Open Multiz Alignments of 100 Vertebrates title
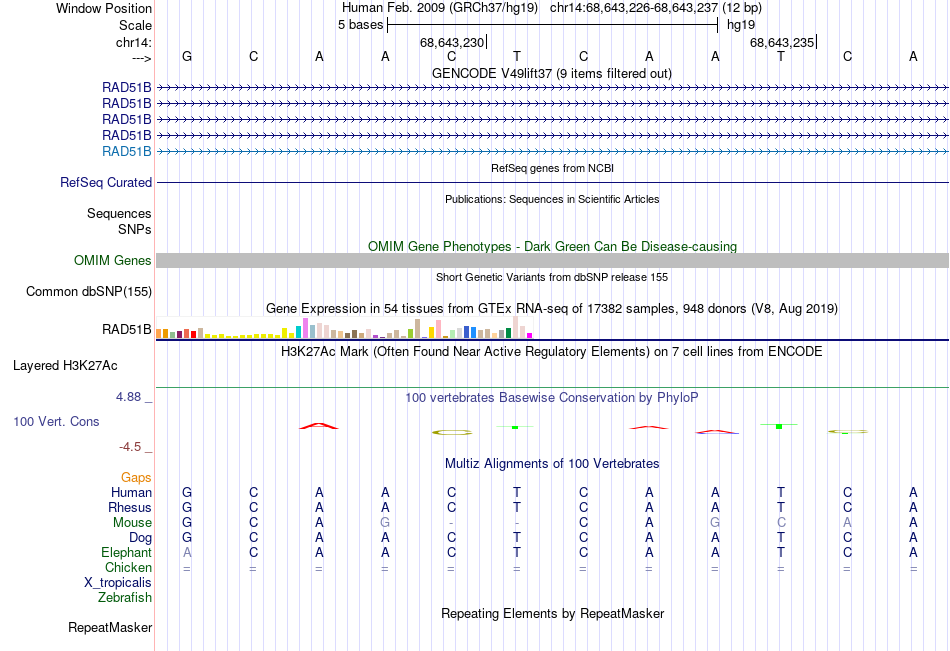This screenshot has height=651, width=950. 552,464
